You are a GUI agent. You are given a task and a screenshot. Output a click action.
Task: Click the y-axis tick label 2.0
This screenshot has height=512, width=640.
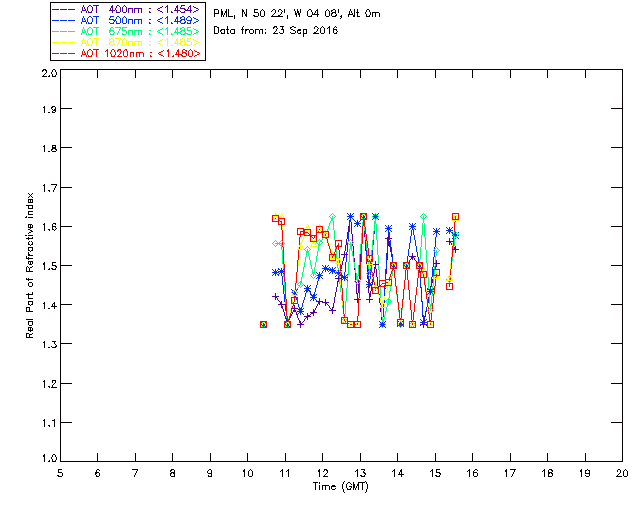click(49, 73)
